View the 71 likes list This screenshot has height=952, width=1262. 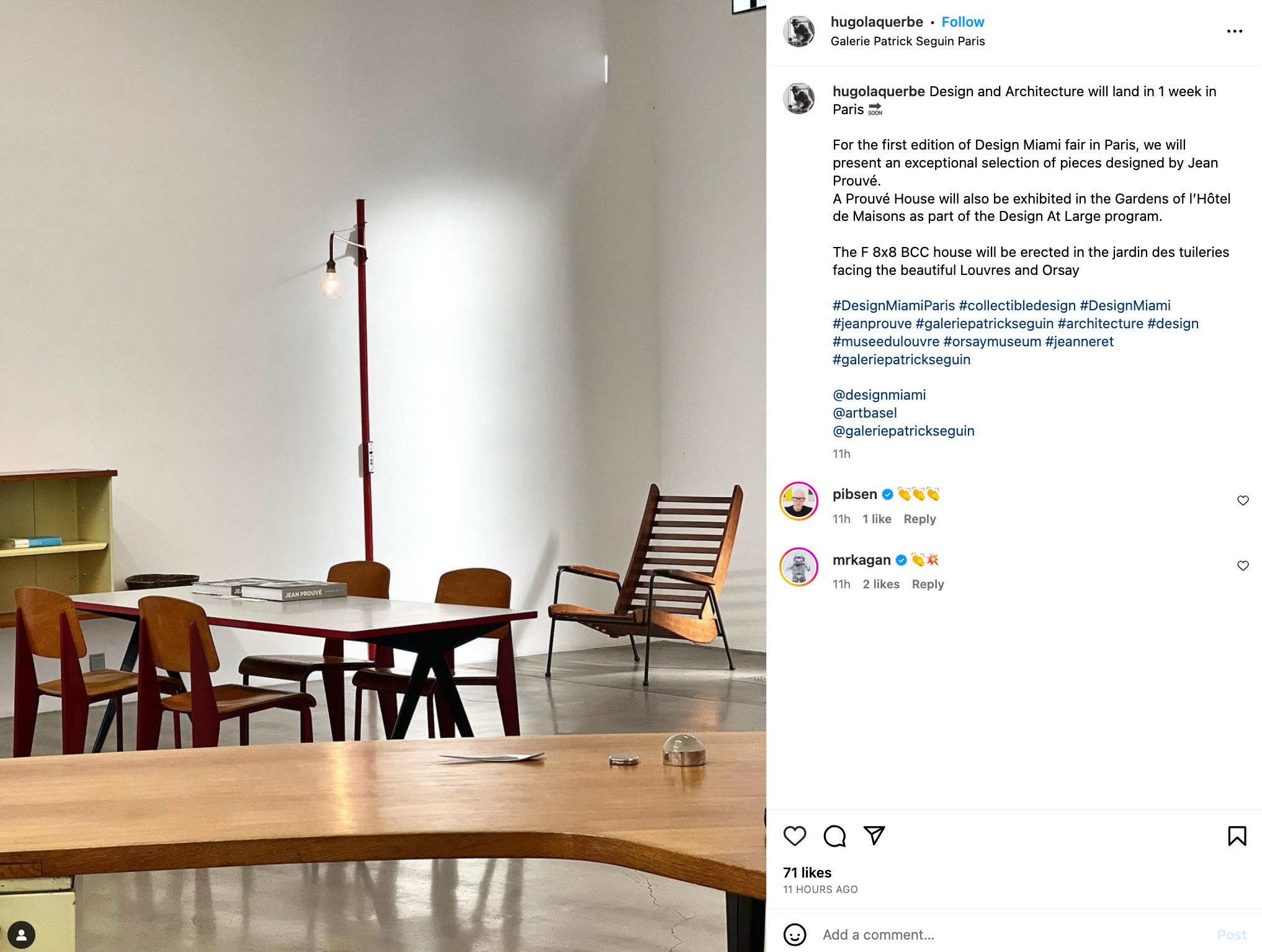807,873
